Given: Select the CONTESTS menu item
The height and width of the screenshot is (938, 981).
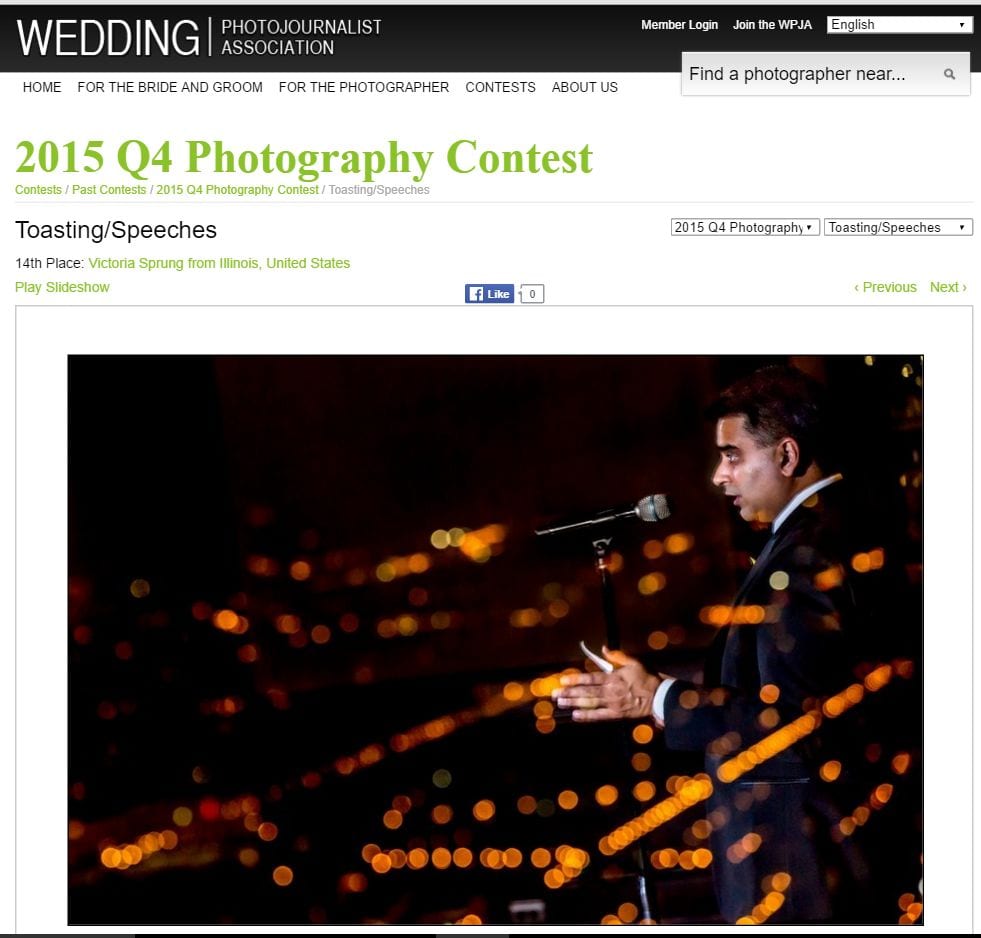Looking at the screenshot, I should click(x=501, y=87).
